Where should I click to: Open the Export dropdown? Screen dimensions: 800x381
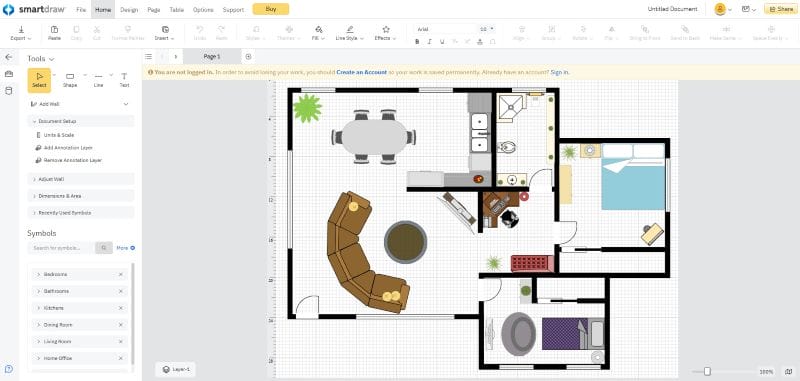(21, 34)
